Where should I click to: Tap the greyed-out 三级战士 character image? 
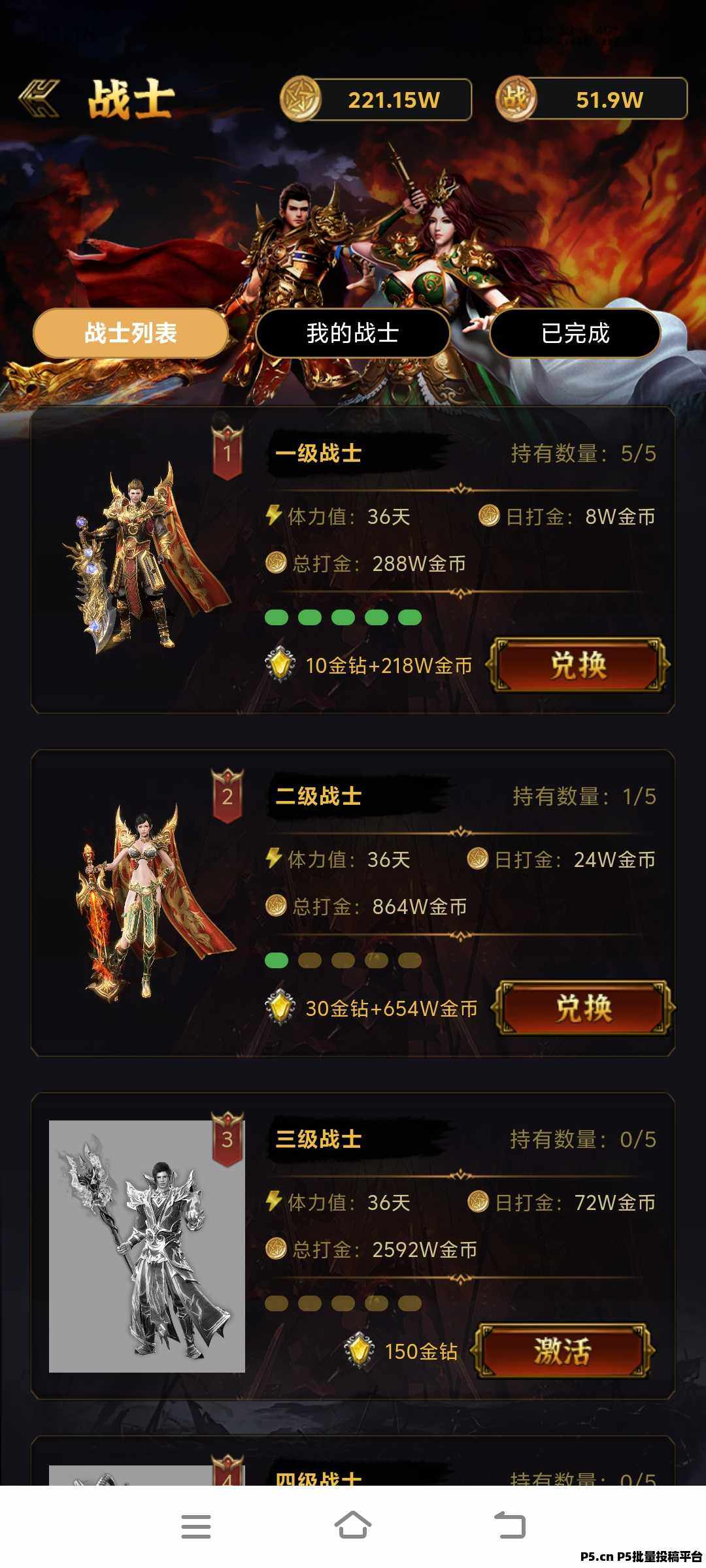click(x=147, y=1247)
